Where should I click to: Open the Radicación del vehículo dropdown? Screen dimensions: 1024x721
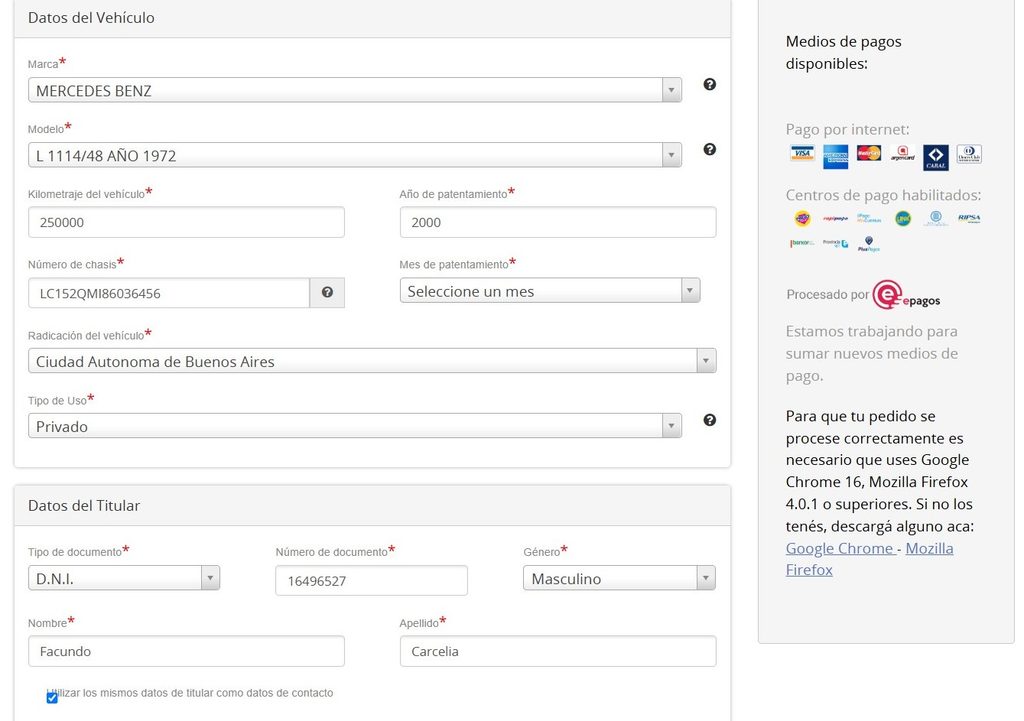coord(372,361)
